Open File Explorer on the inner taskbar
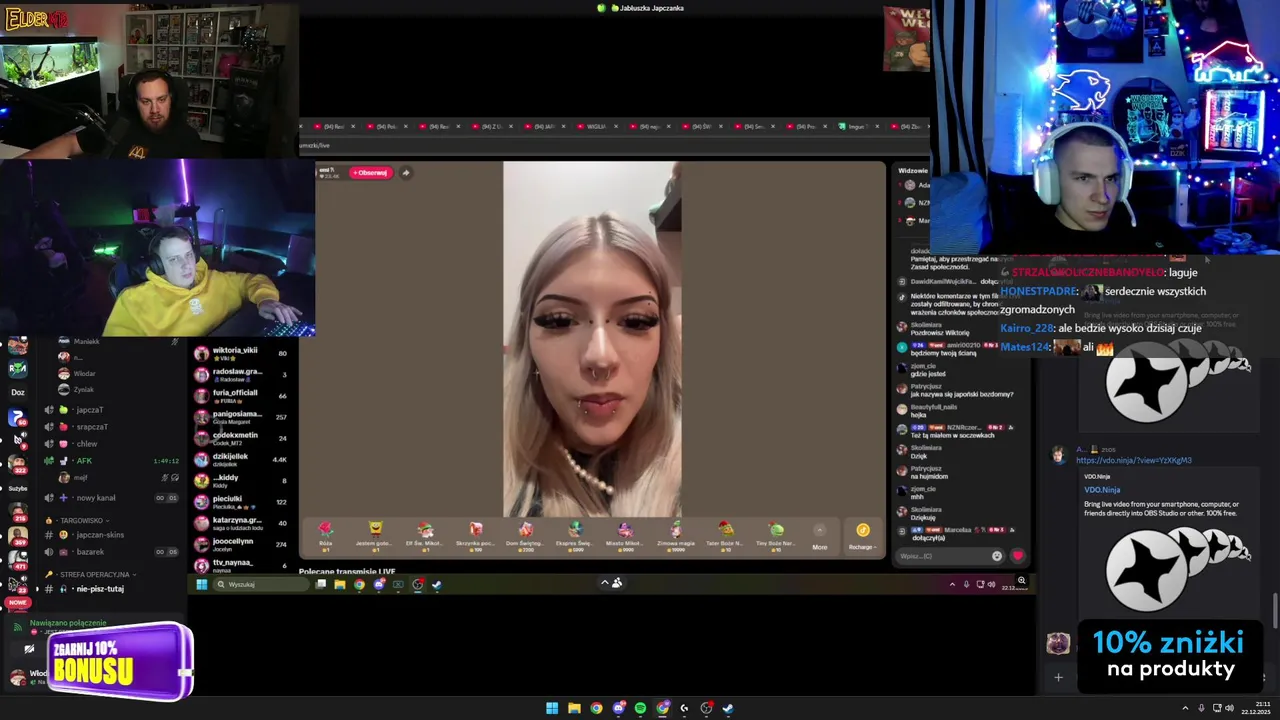 (340, 584)
